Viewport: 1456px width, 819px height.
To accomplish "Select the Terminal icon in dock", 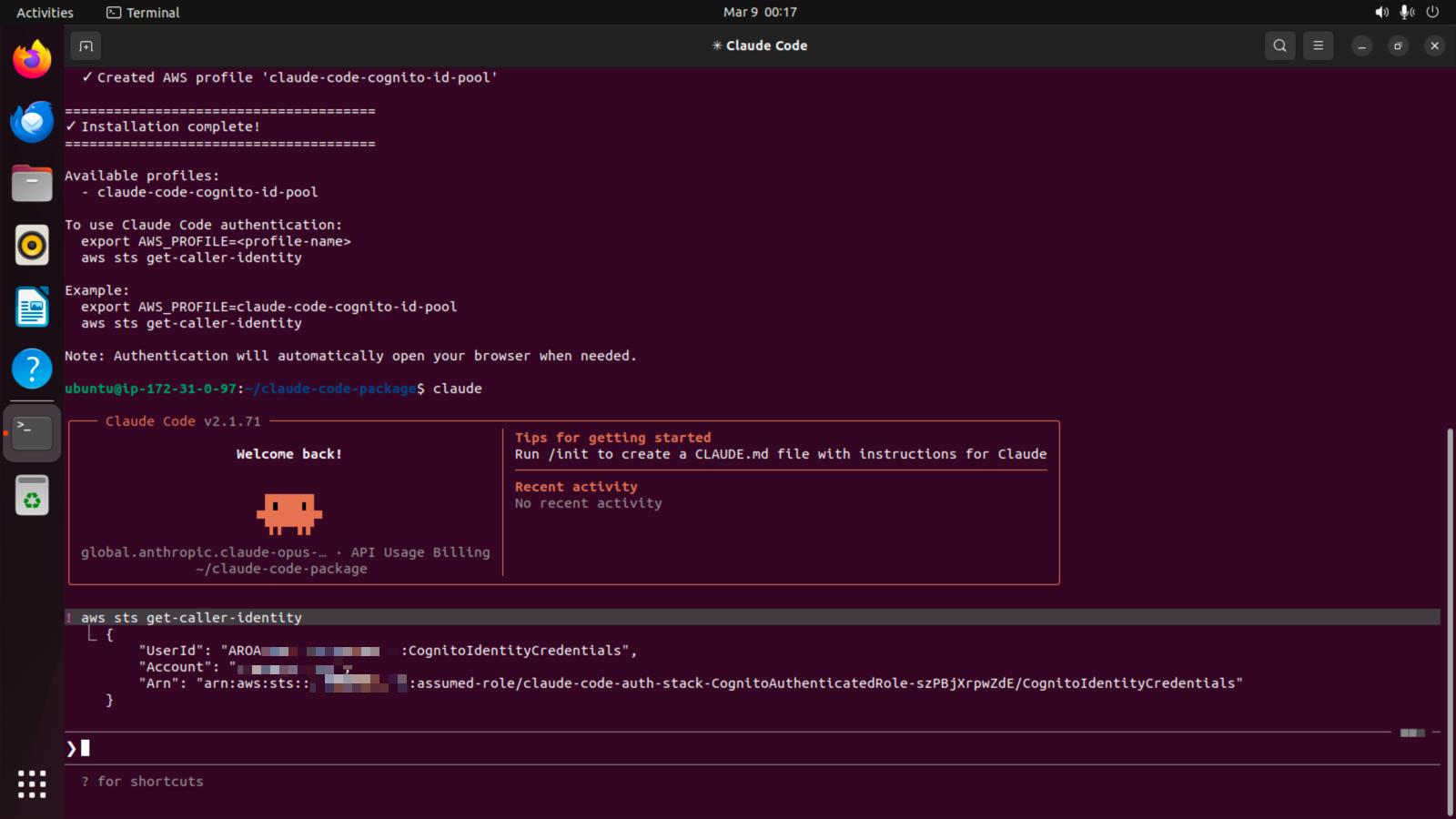I will click(32, 433).
